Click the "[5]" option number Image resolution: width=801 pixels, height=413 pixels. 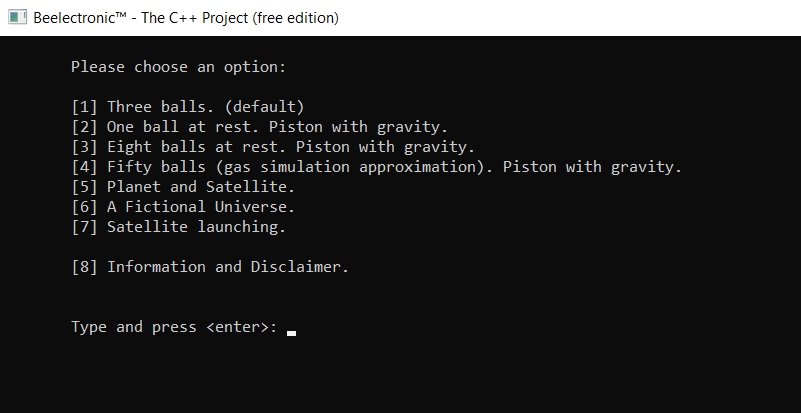(x=84, y=187)
